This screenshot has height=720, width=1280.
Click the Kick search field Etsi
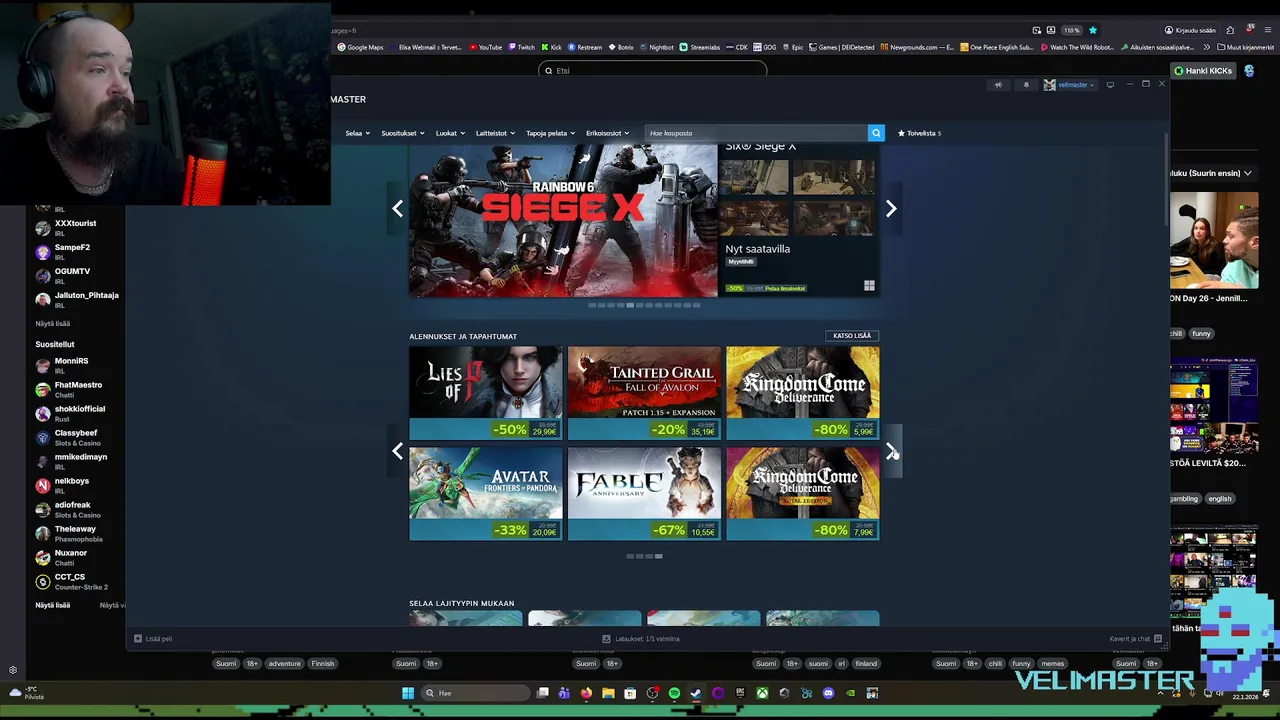(x=653, y=70)
